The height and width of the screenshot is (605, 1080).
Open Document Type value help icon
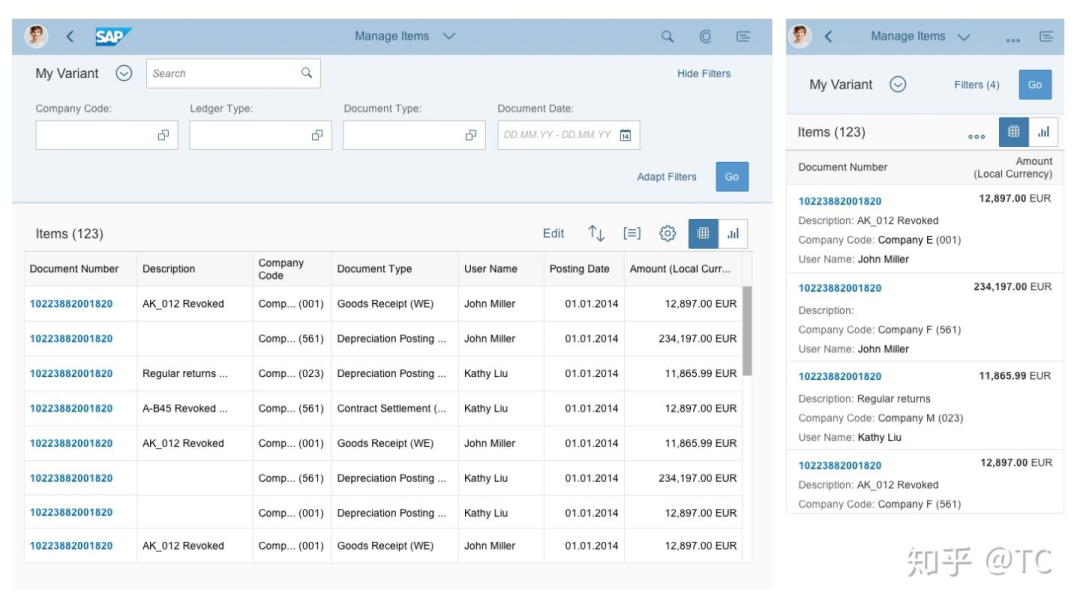[x=470, y=135]
